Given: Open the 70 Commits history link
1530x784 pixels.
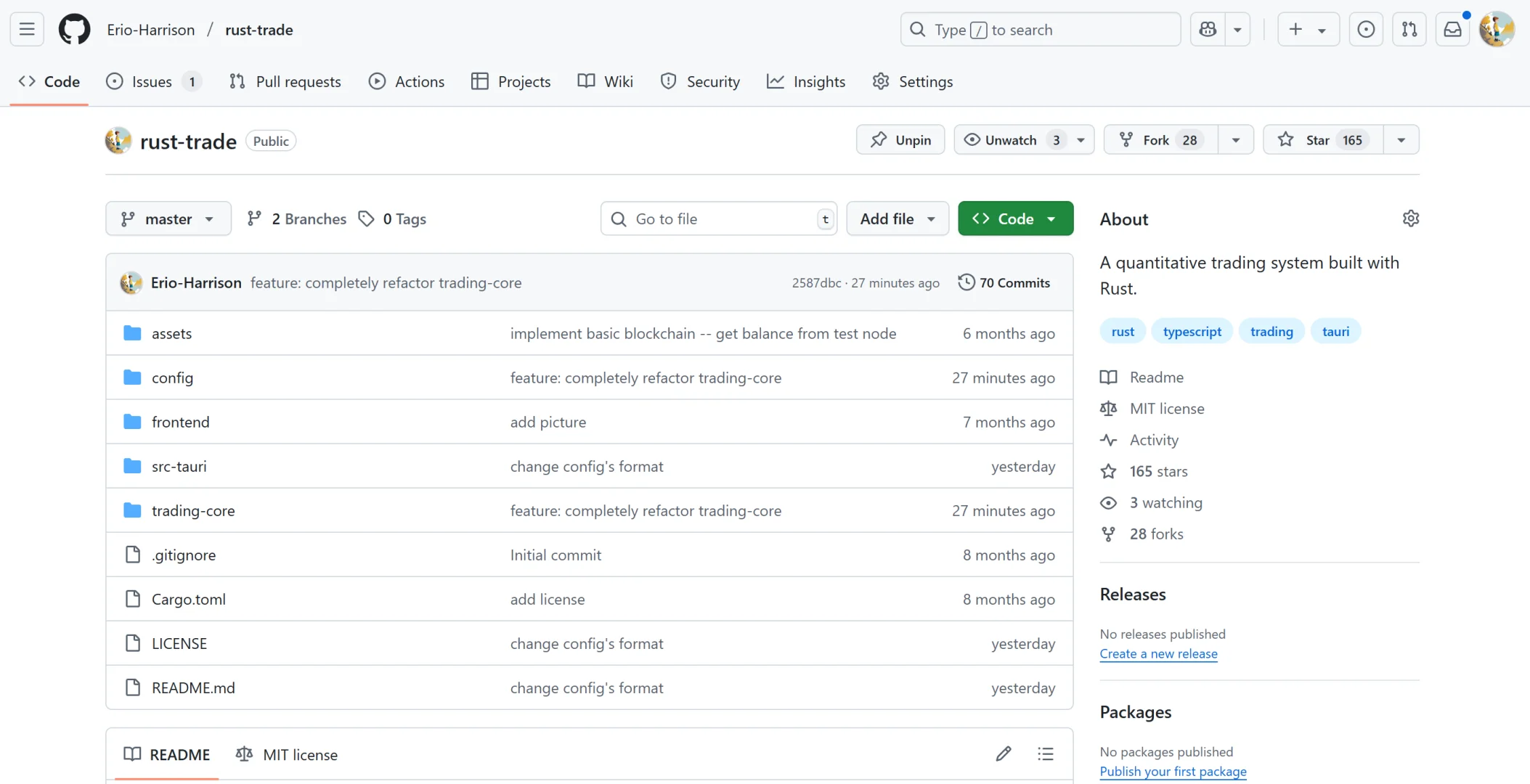Looking at the screenshot, I should coord(1004,282).
